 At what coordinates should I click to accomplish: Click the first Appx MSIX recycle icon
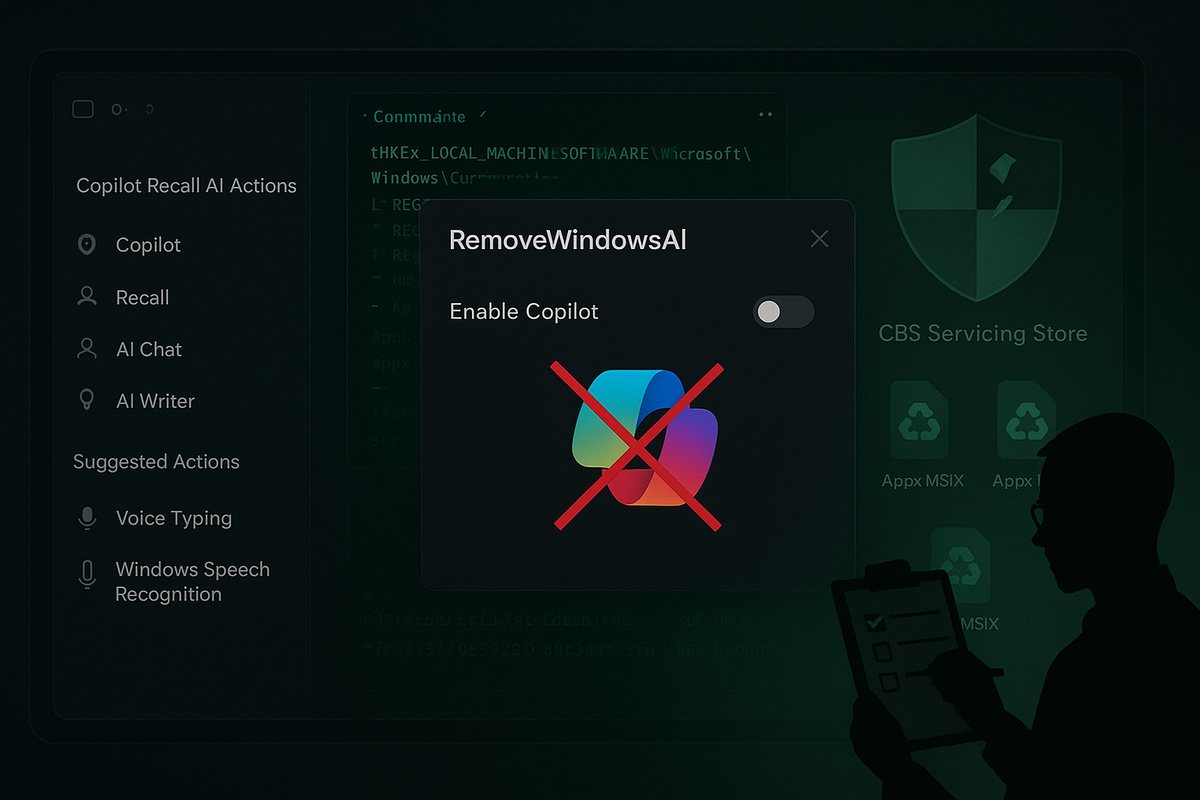921,422
